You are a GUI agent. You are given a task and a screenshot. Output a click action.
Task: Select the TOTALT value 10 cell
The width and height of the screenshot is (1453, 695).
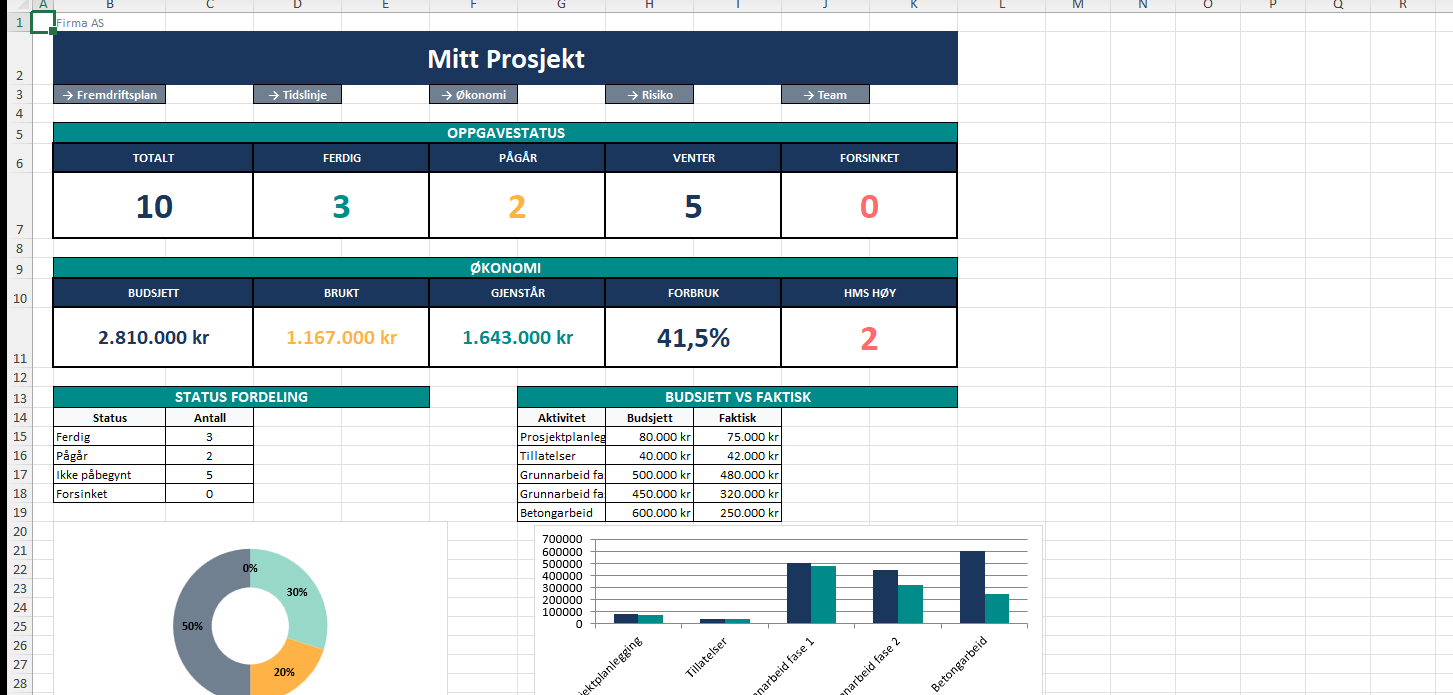point(153,206)
